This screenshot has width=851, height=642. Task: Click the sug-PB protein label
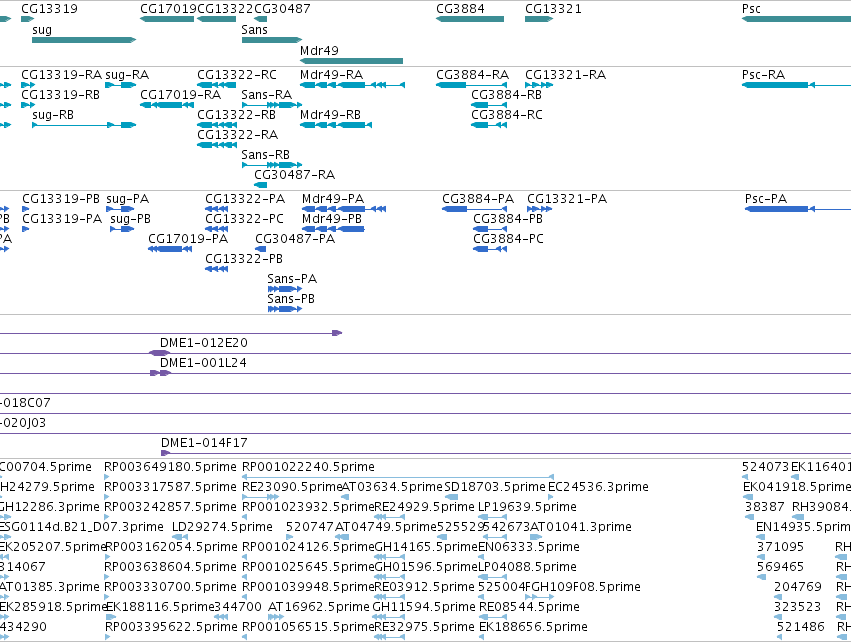tap(130, 219)
